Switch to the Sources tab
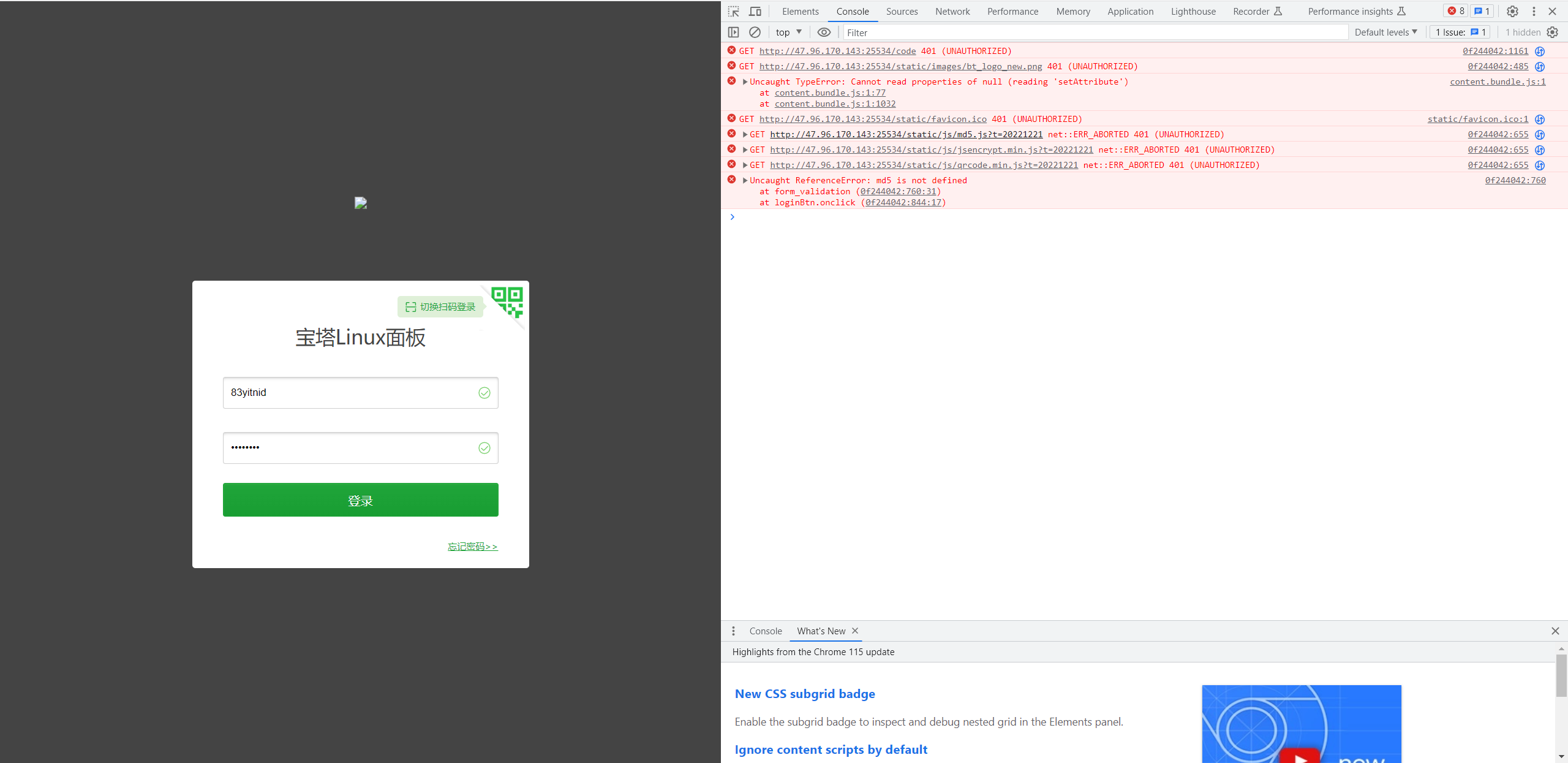The image size is (1568, 763). 902,11
